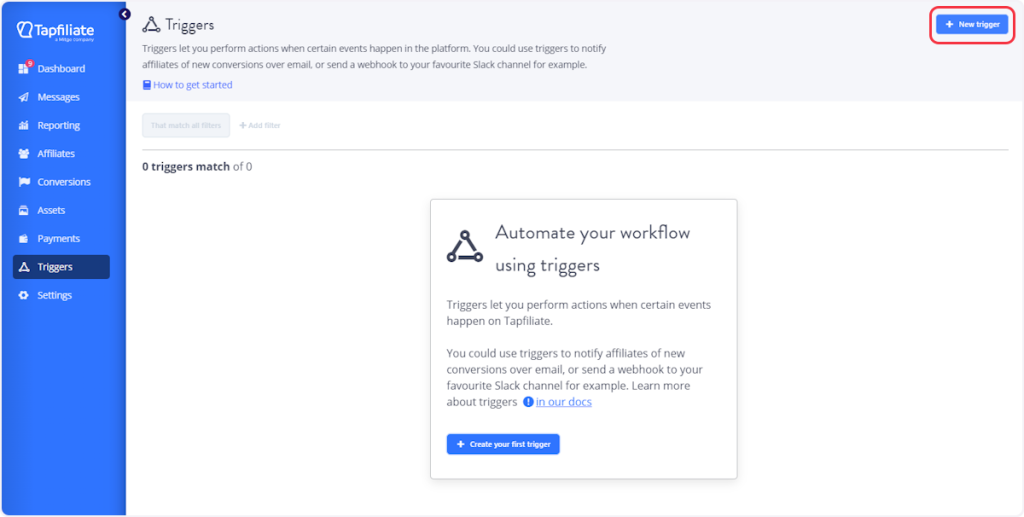
Task: Click the Settings gear icon
Action: pyautogui.click(x=24, y=296)
